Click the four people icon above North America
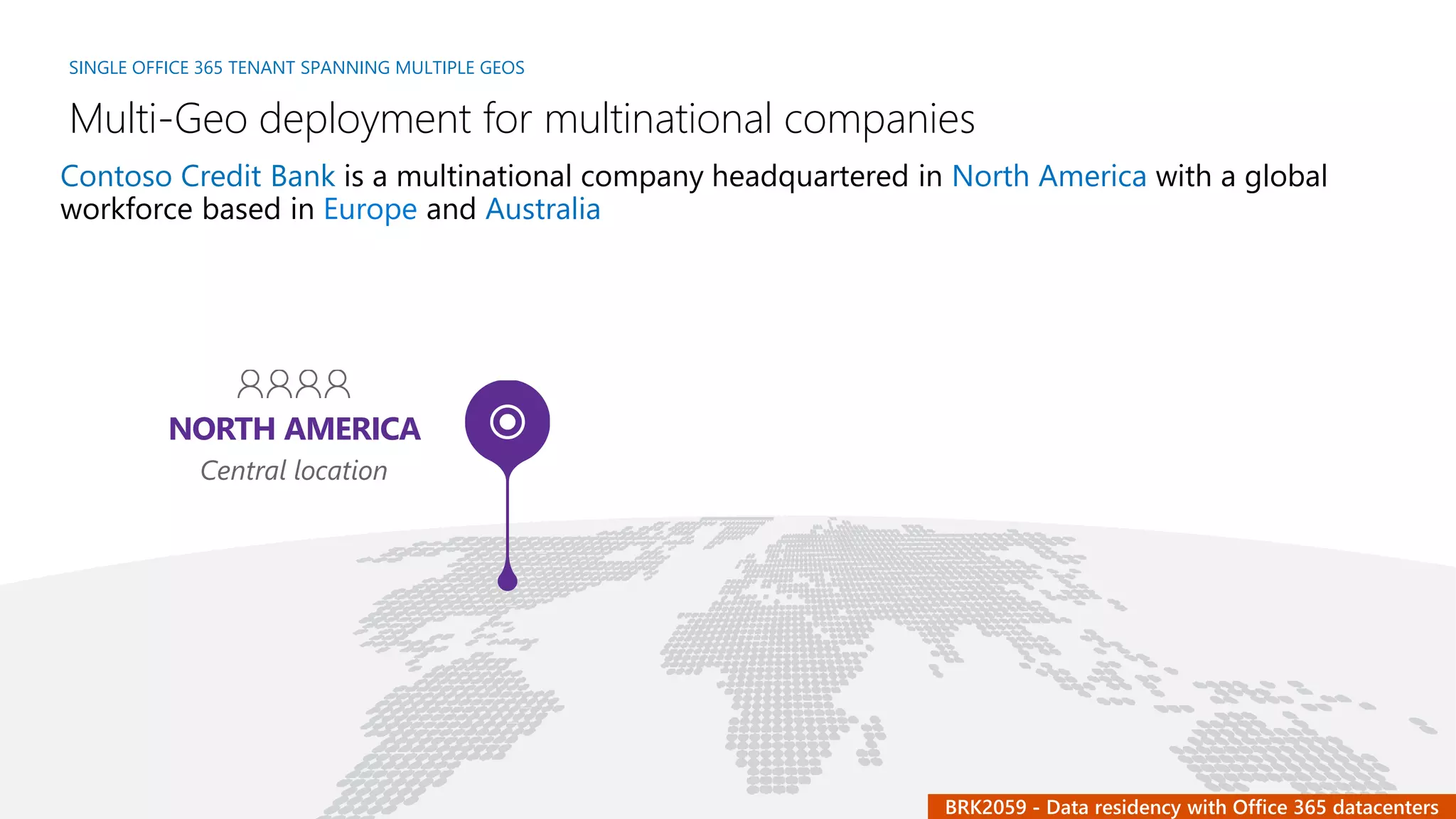 (x=294, y=384)
